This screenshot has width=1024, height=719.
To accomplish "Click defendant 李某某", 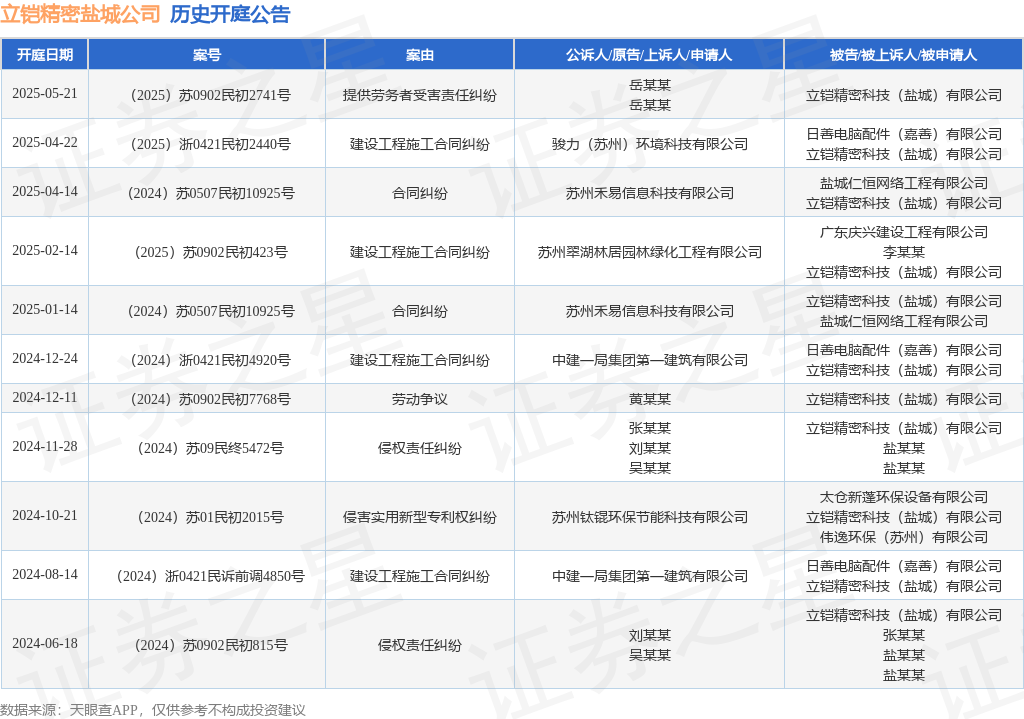I will [904, 252].
